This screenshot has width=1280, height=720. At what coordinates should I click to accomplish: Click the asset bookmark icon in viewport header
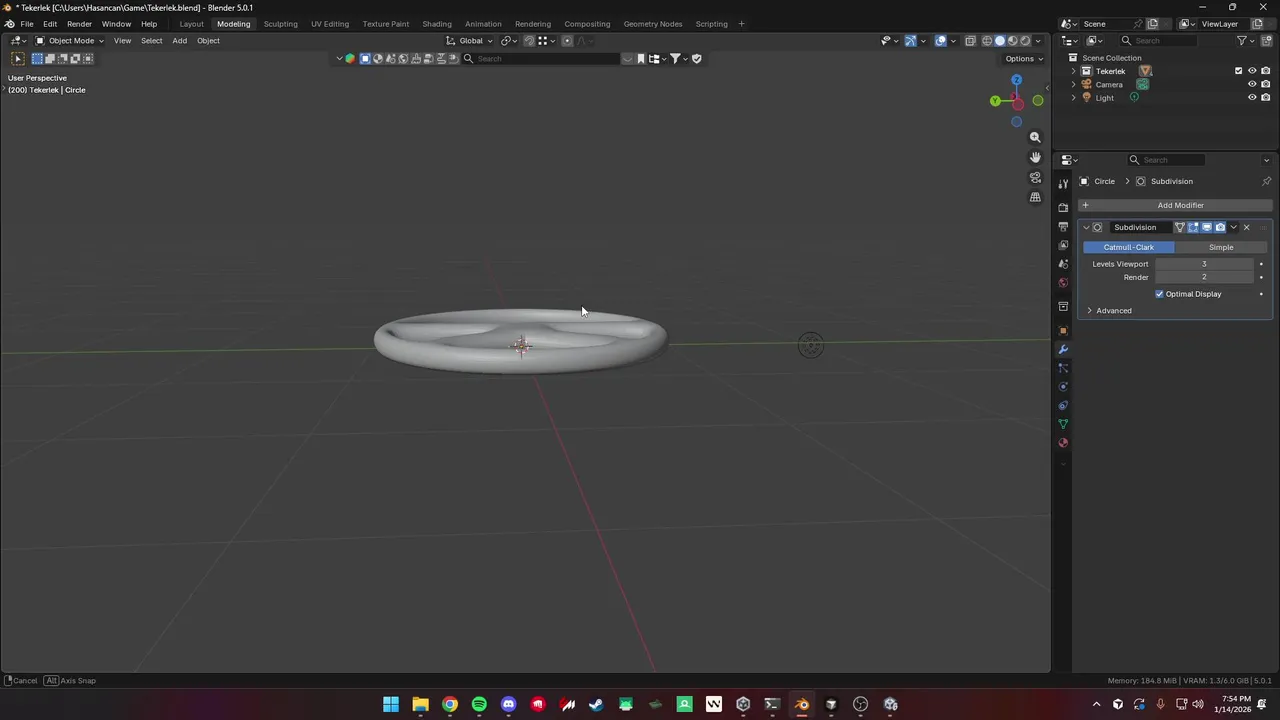tap(641, 58)
